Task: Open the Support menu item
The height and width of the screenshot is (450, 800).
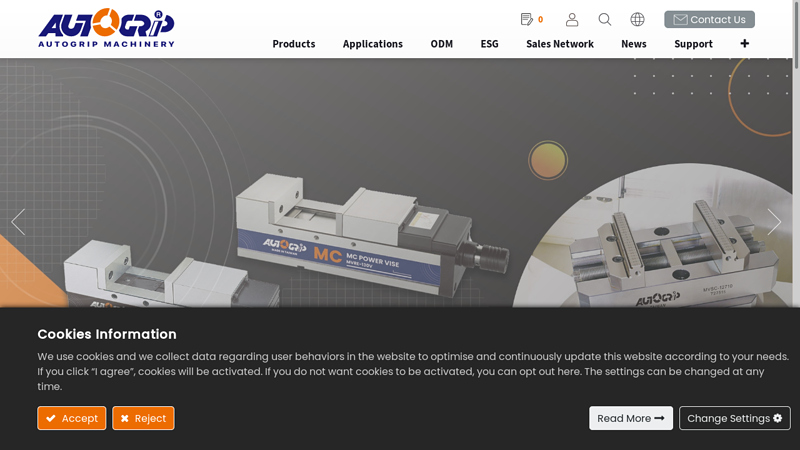Action: point(693,44)
